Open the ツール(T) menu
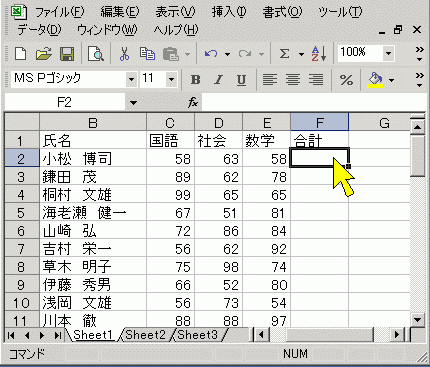This screenshot has width=430, height=367. pyautogui.click(x=340, y=12)
